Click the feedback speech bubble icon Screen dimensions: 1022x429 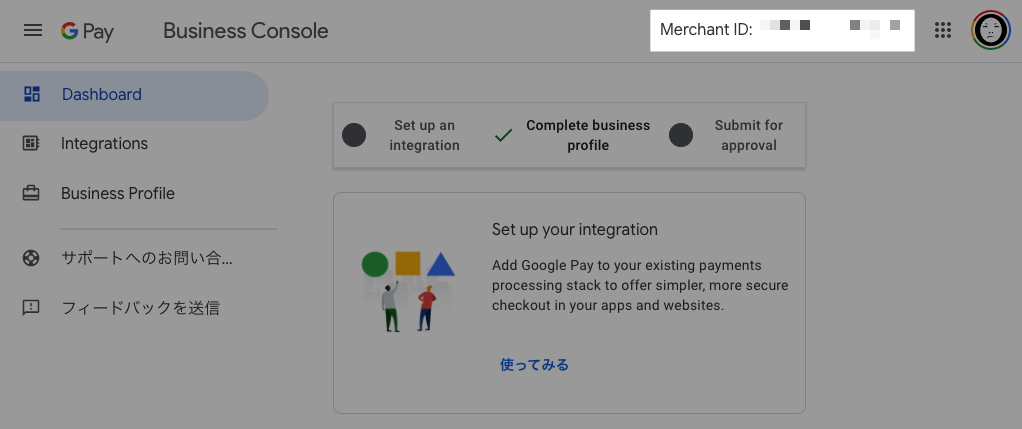31,308
